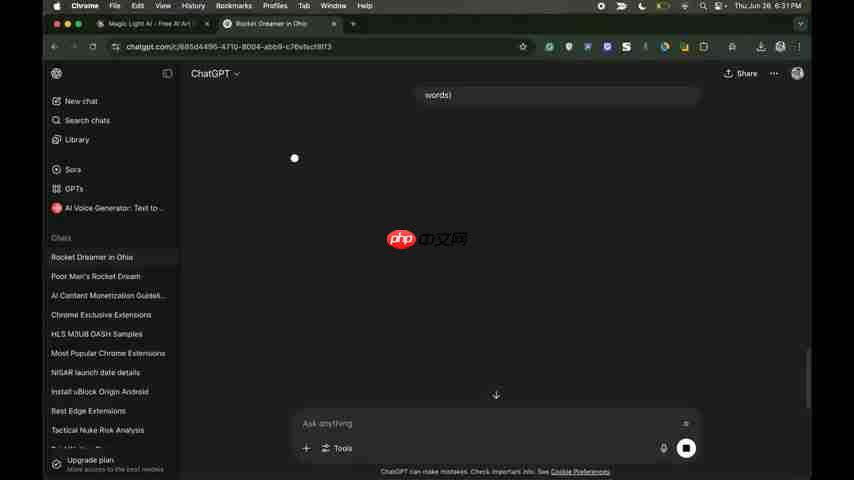
Task: Open the Tools menu in composer
Action: 337,448
